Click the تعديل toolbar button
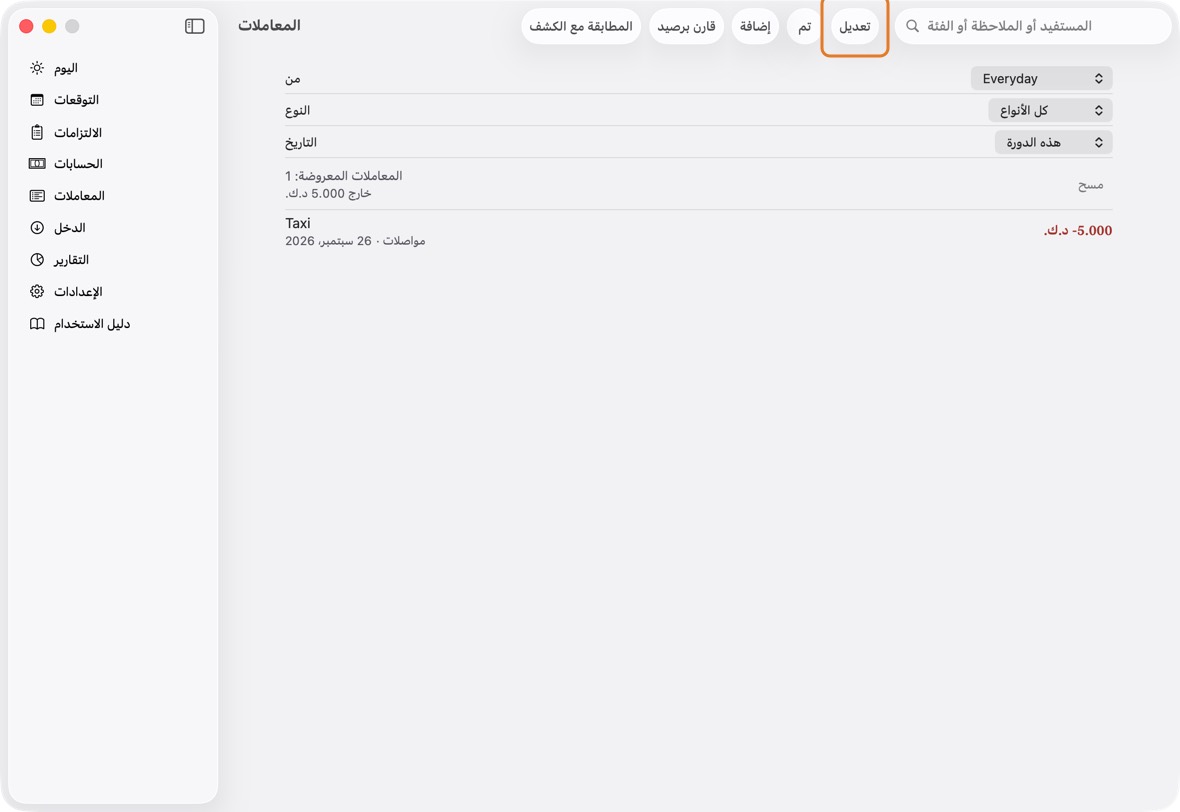The image size is (1180, 812). [x=855, y=26]
